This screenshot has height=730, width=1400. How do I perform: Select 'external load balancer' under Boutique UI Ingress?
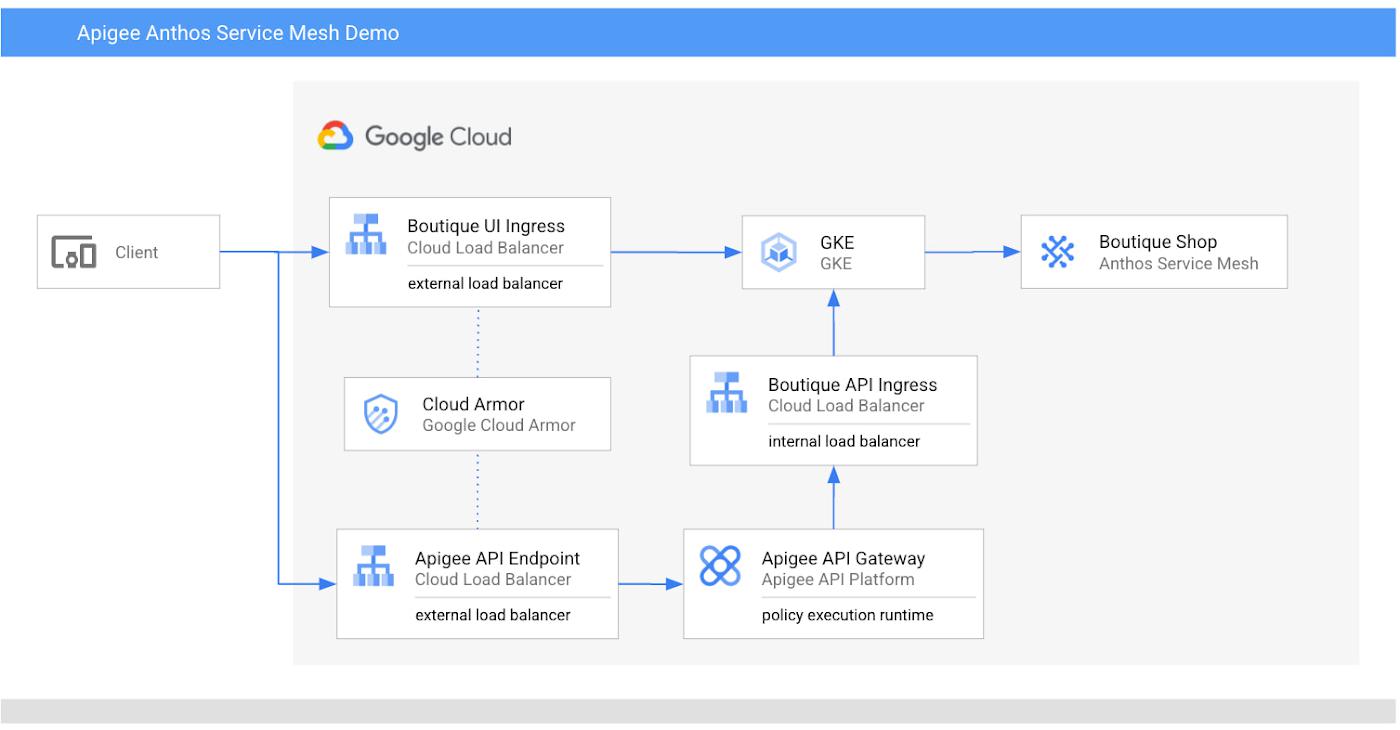(x=485, y=283)
